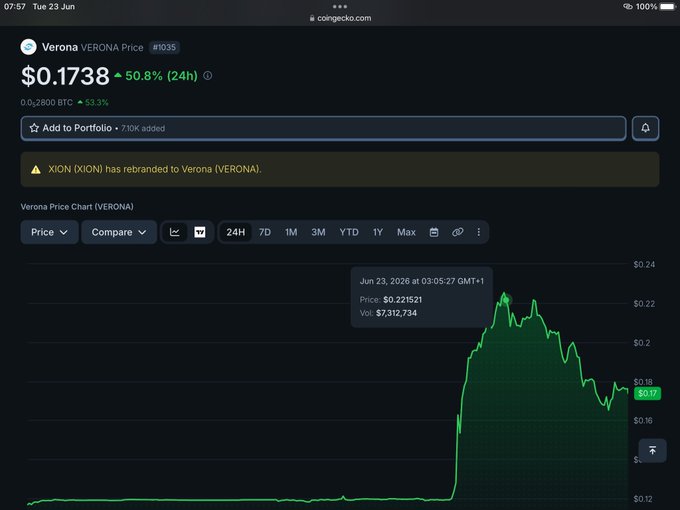
Task: Open the calendar date range picker
Action: pos(434,232)
